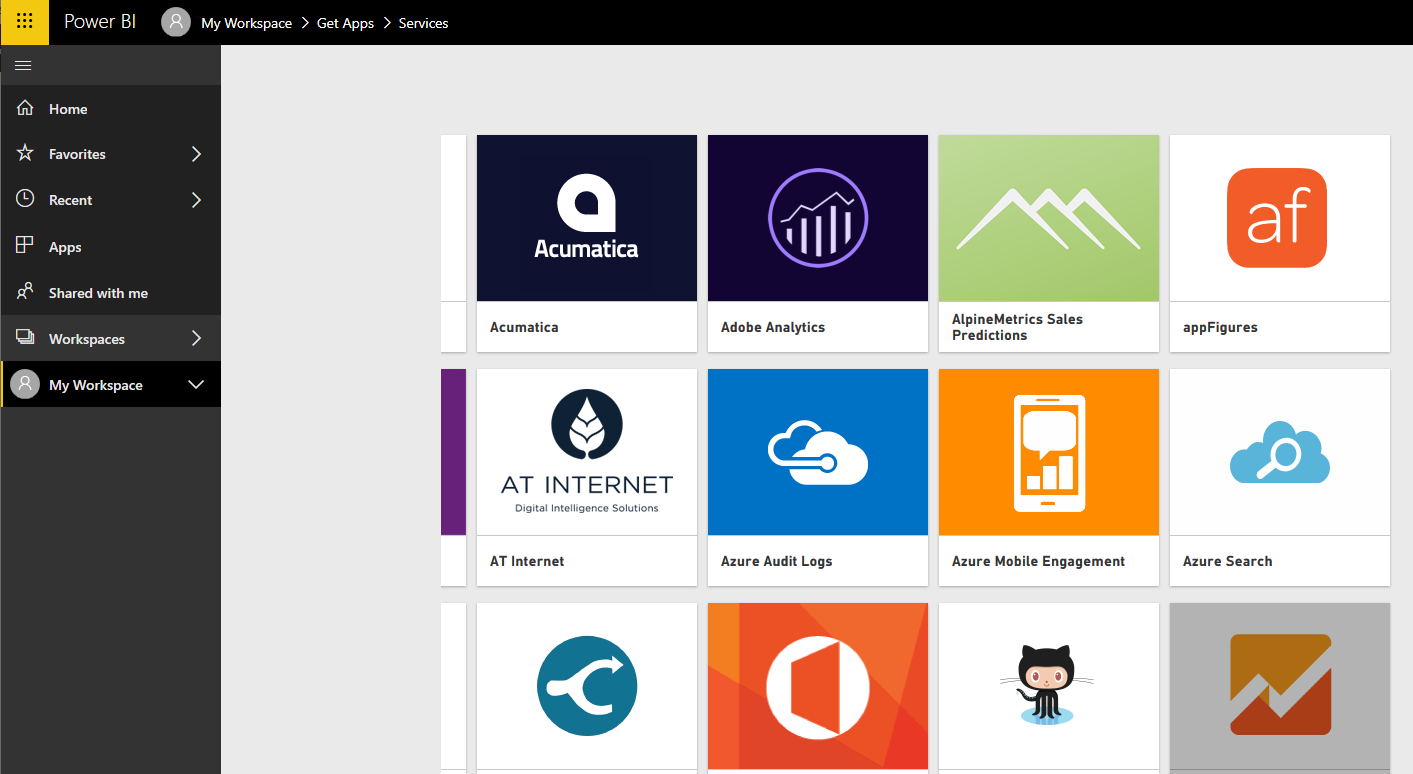Click the user avatar in top bar
This screenshot has height=774, width=1413.
(x=176, y=22)
